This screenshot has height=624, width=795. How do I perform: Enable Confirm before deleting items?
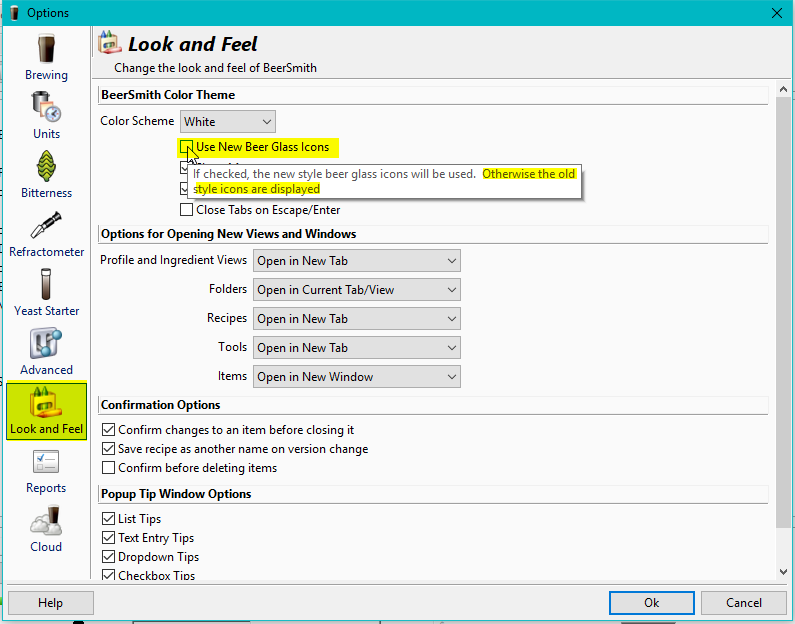tap(108, 467)
